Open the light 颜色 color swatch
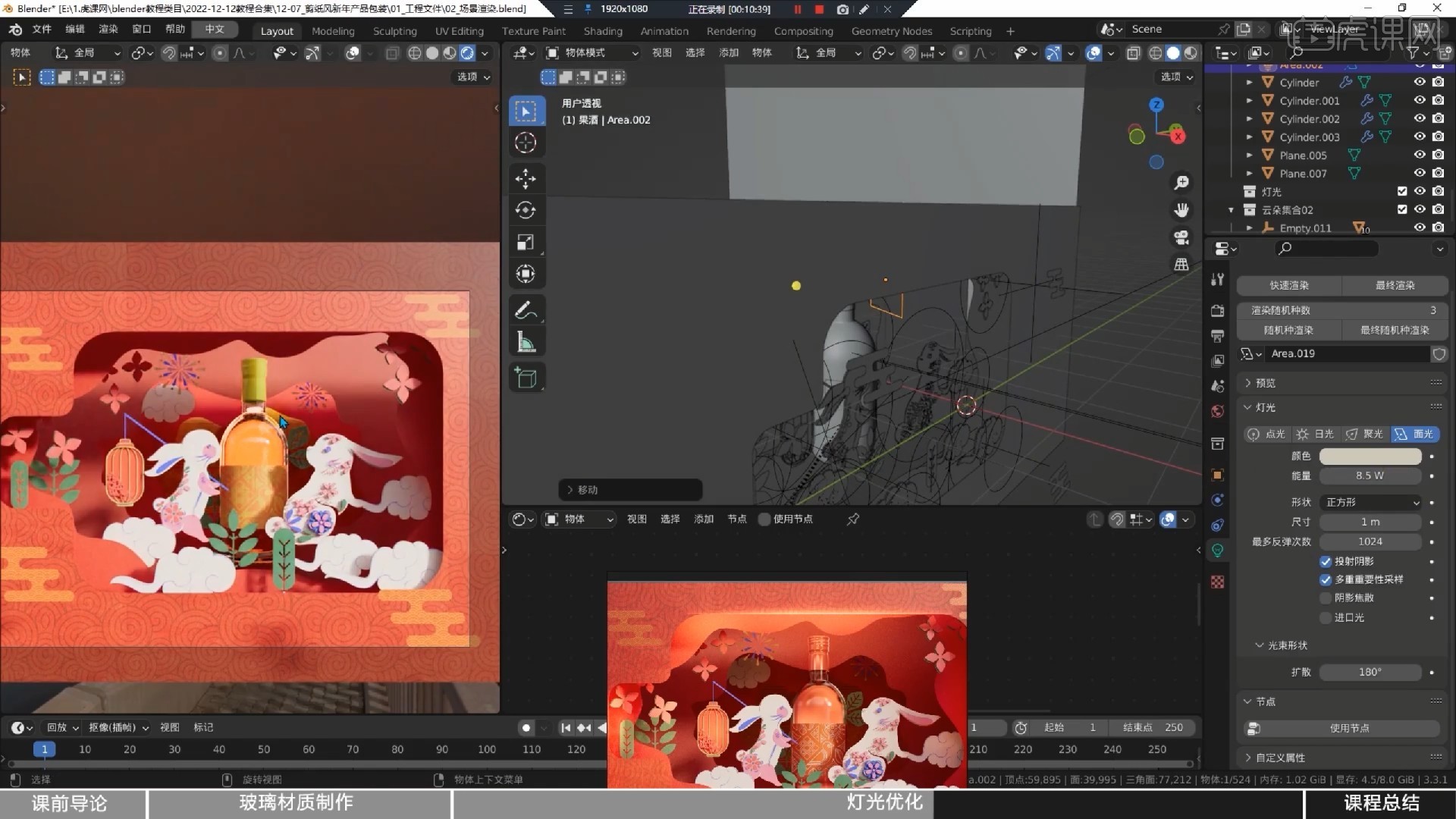The height and width of the screenshot is (819, 1456). [1370, 457]
